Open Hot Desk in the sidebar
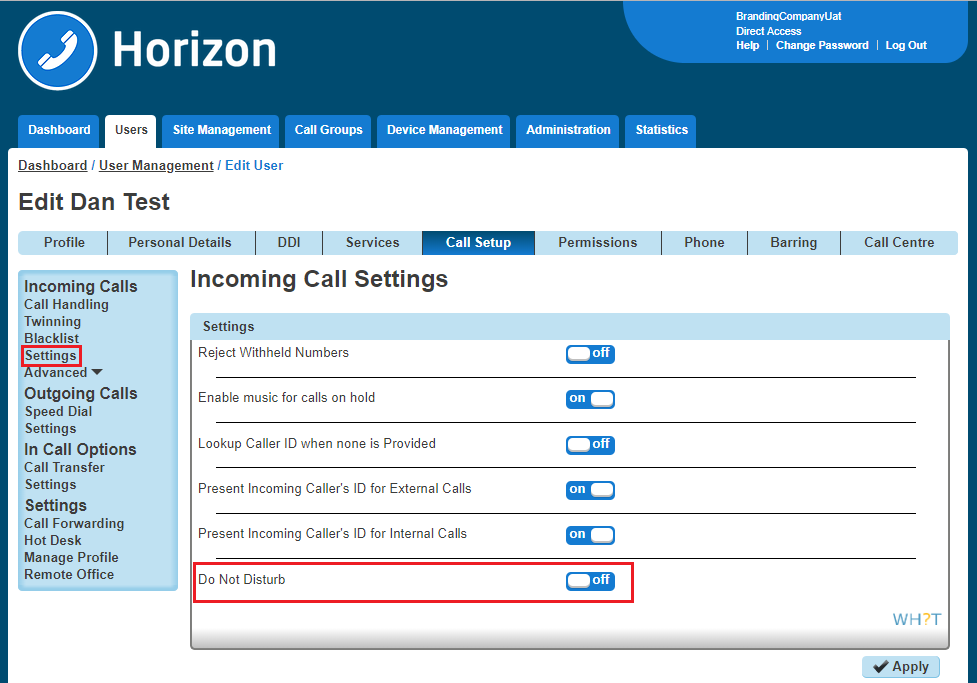The width and height of the screenshot is (977, 683). (52, 540)
